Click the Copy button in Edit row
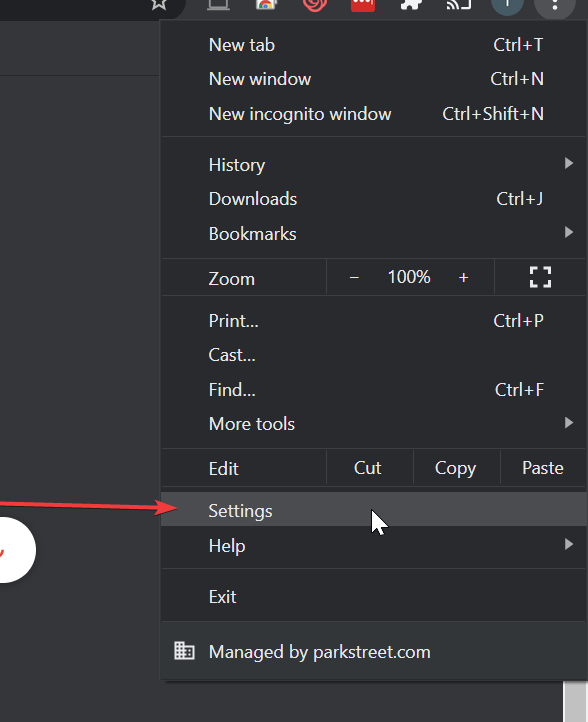The image size is (588, 722). coord(455,468)
